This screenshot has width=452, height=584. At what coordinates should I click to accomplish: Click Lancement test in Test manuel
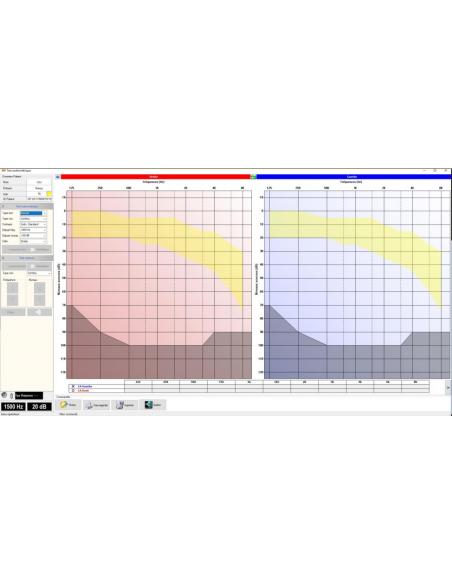click(x=15, y=266)
